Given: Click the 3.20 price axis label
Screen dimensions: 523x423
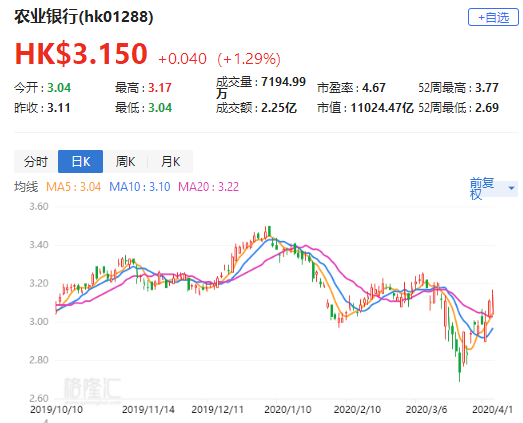Looking at the screenshot, I should [x=39, y=283].
